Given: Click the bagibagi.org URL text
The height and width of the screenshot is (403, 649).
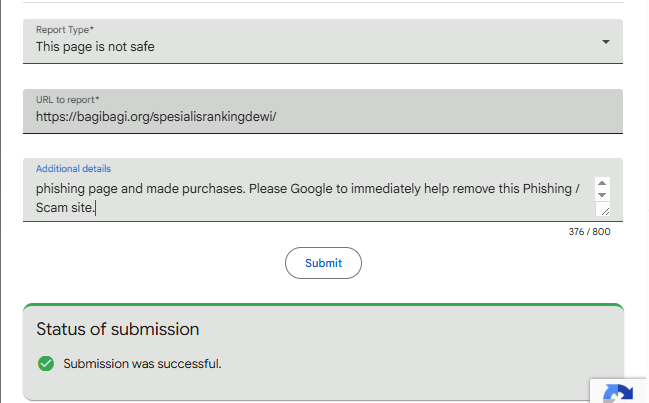Looking at the screenshot, I should 155,117.
